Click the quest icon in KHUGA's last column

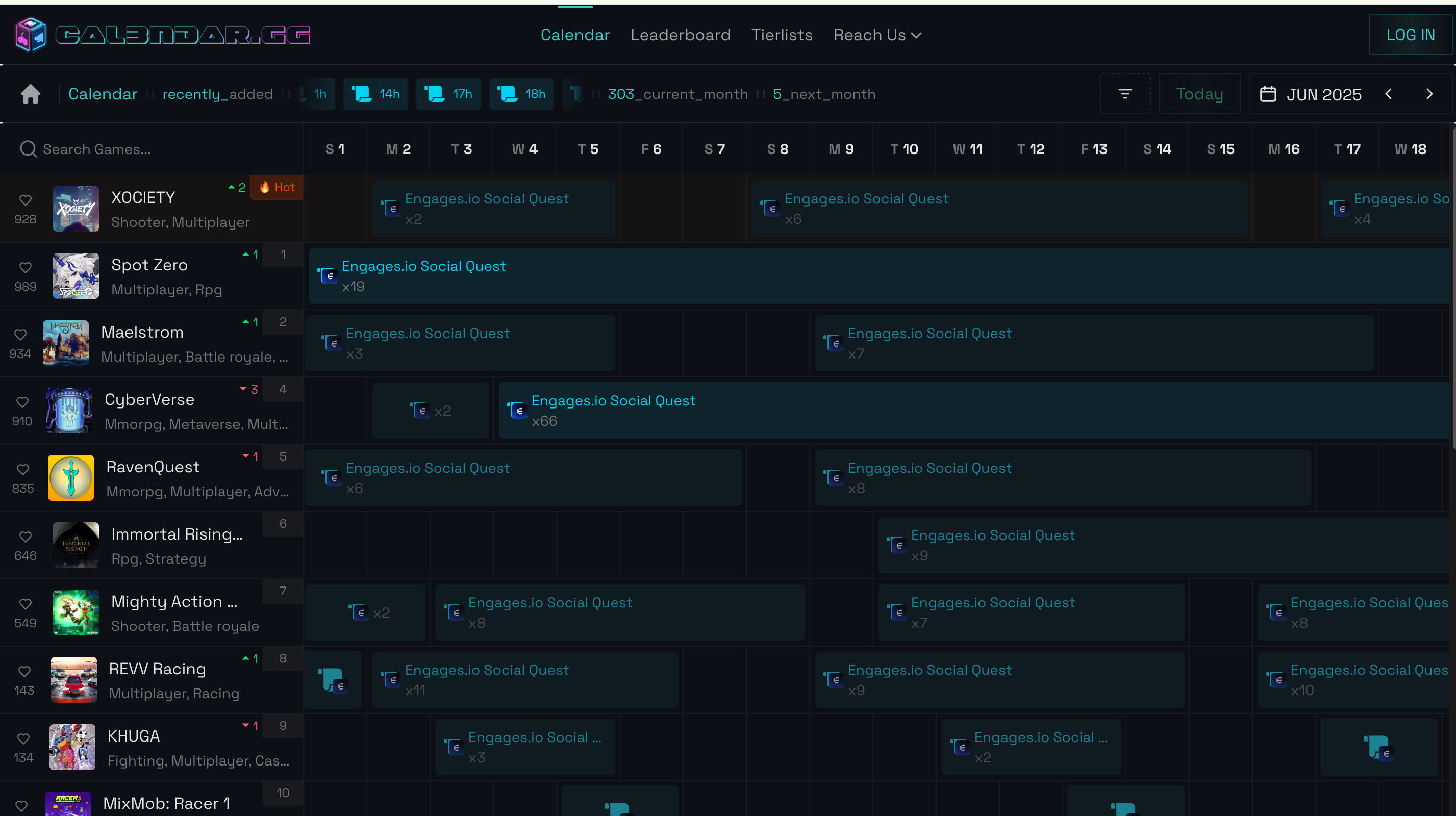pyautogui.click(x=1378, y=747)
